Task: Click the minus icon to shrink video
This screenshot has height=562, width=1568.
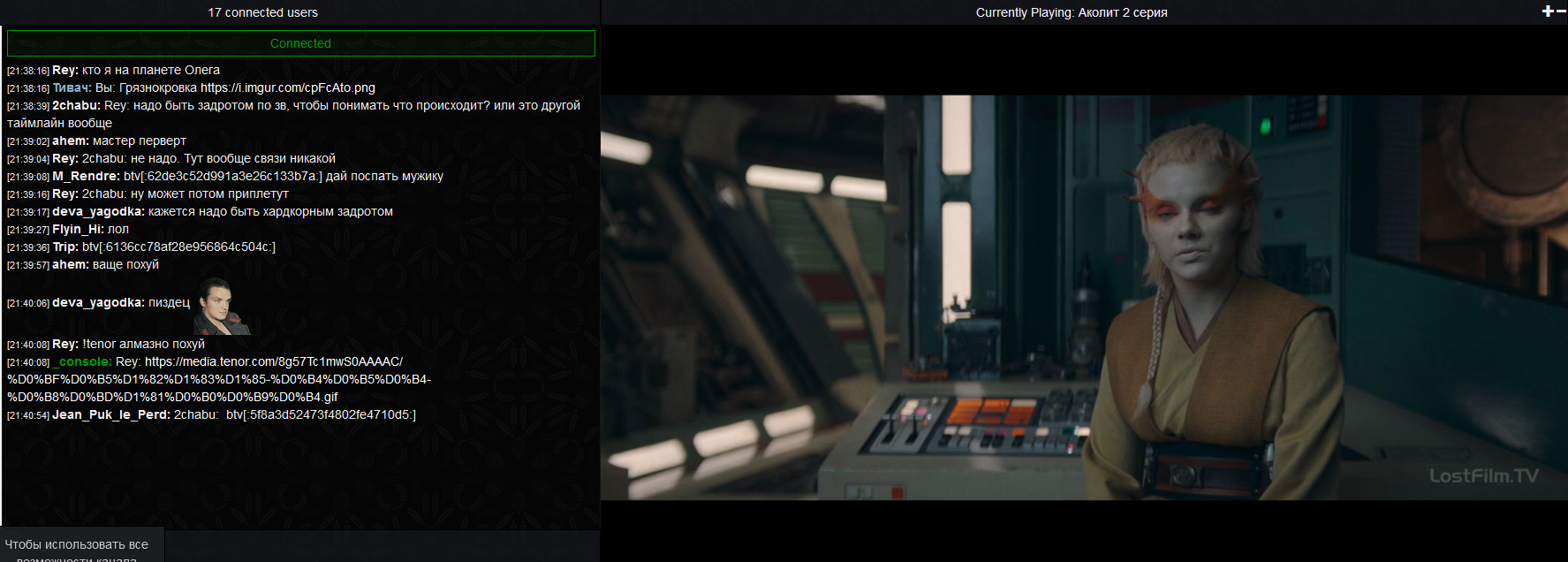Action: 1559,11
